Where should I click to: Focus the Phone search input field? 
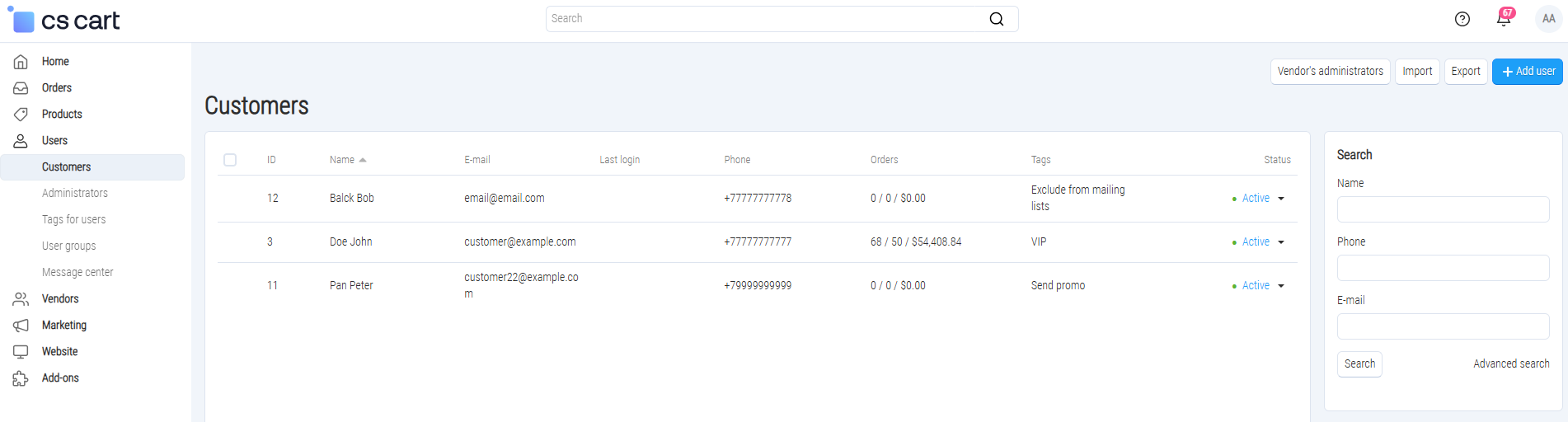coord(1442,268)
